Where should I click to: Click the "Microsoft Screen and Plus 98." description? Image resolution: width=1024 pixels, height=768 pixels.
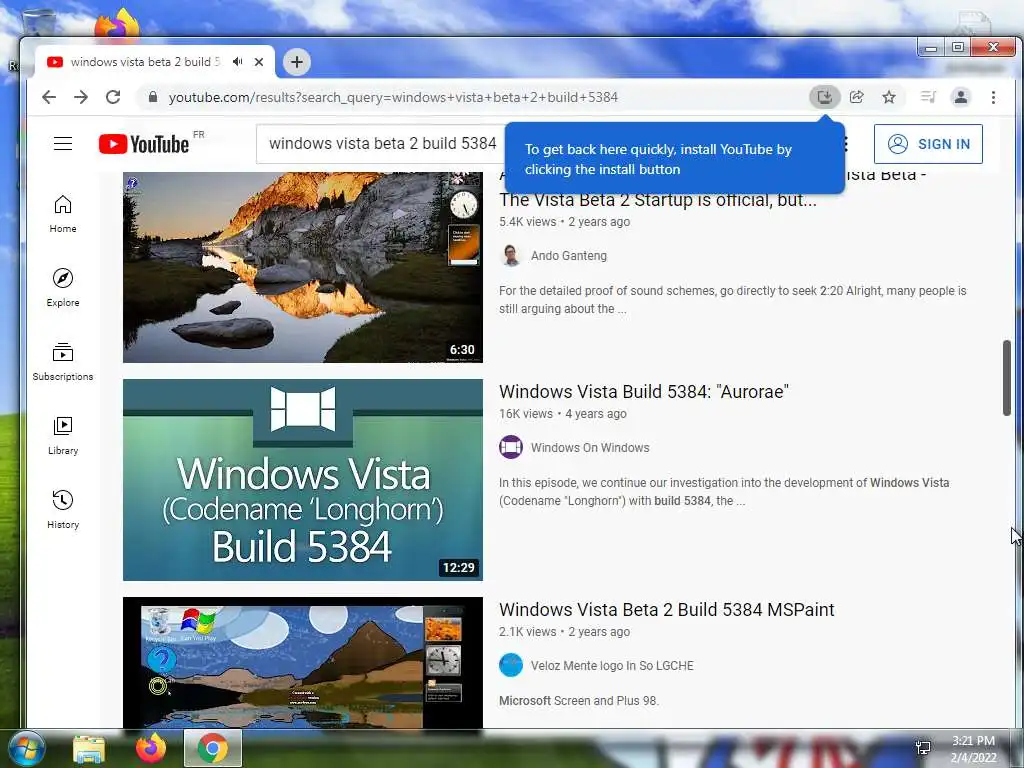tap(579, 701)
